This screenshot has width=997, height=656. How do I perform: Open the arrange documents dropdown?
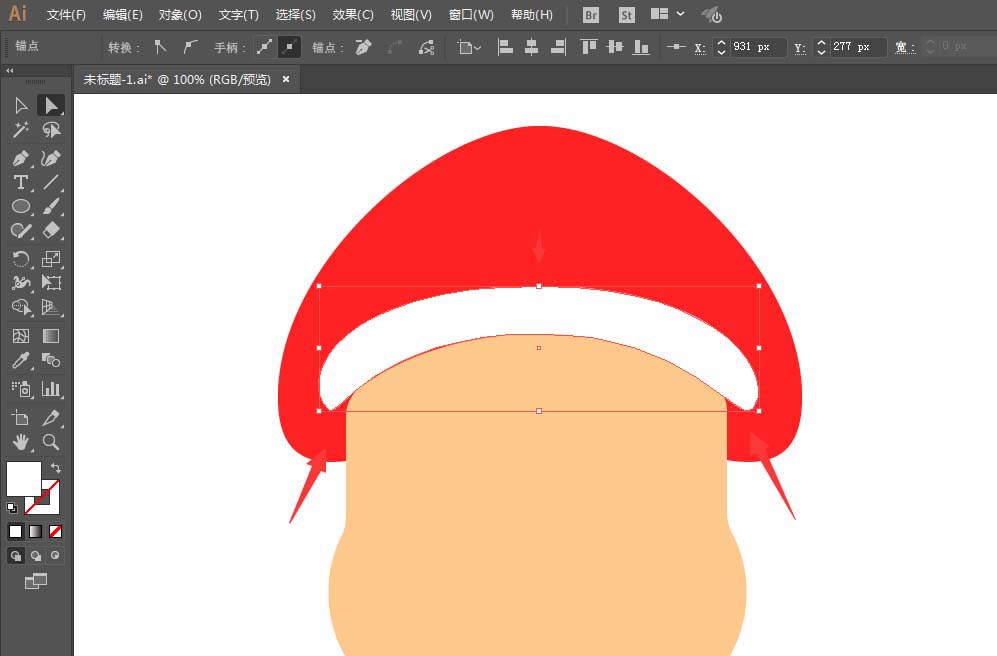(x=668, y=14)
